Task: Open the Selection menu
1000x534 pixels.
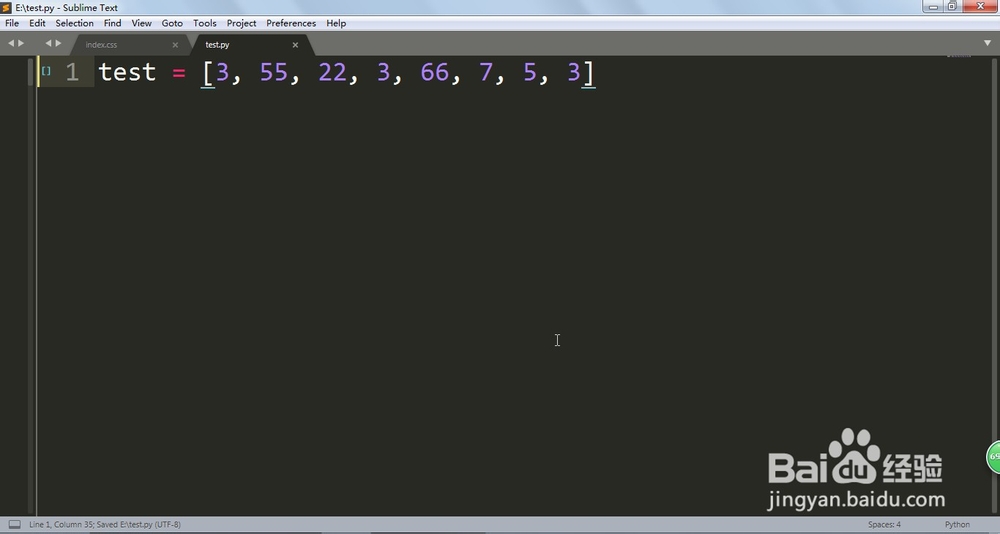Action: 75,23
